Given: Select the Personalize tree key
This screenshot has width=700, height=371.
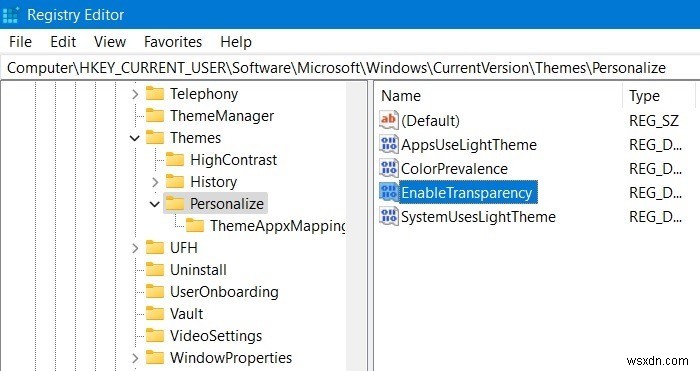Looking at the screenshot, I should pos(227,204).
